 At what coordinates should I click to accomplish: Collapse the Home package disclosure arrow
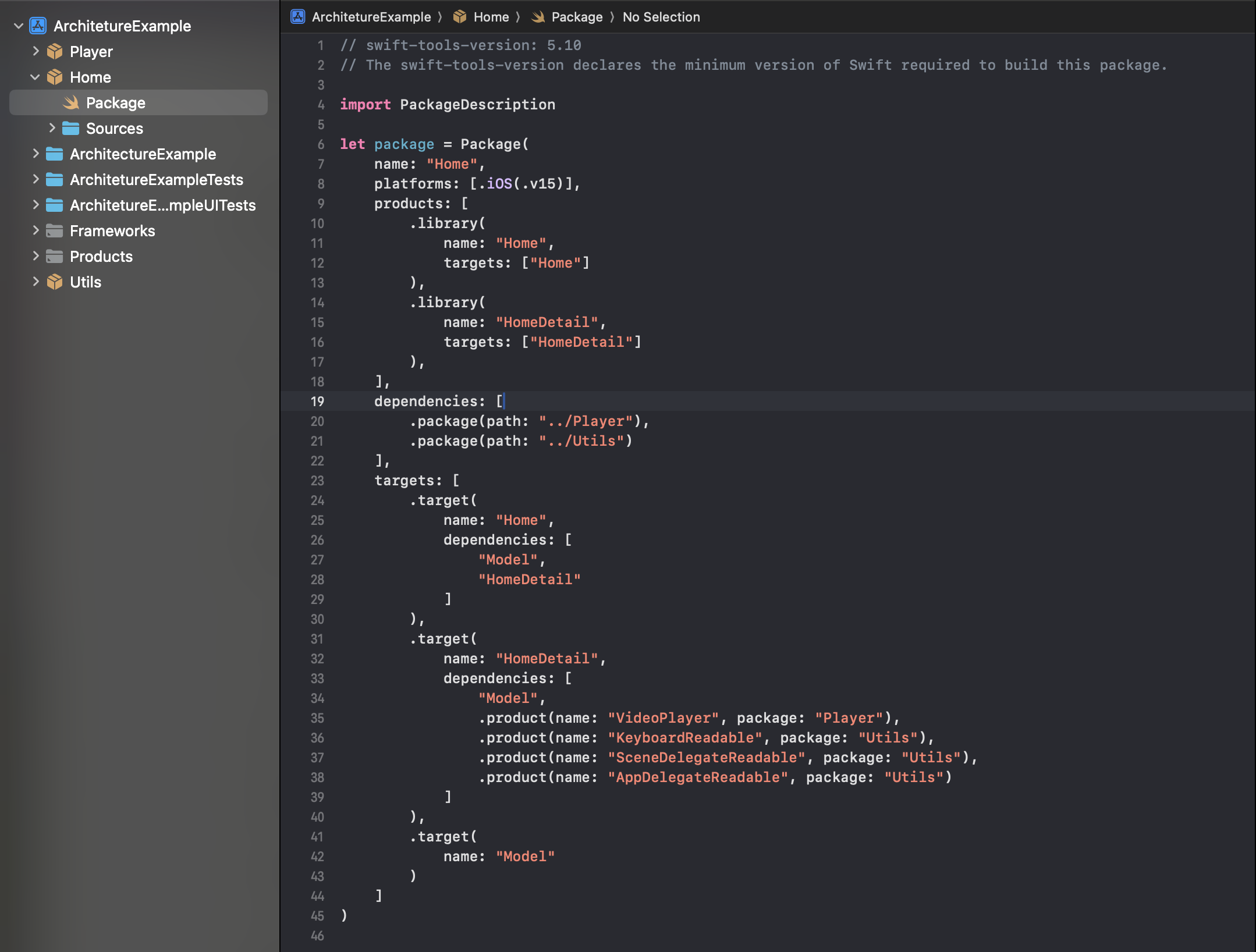coord(36,77)
